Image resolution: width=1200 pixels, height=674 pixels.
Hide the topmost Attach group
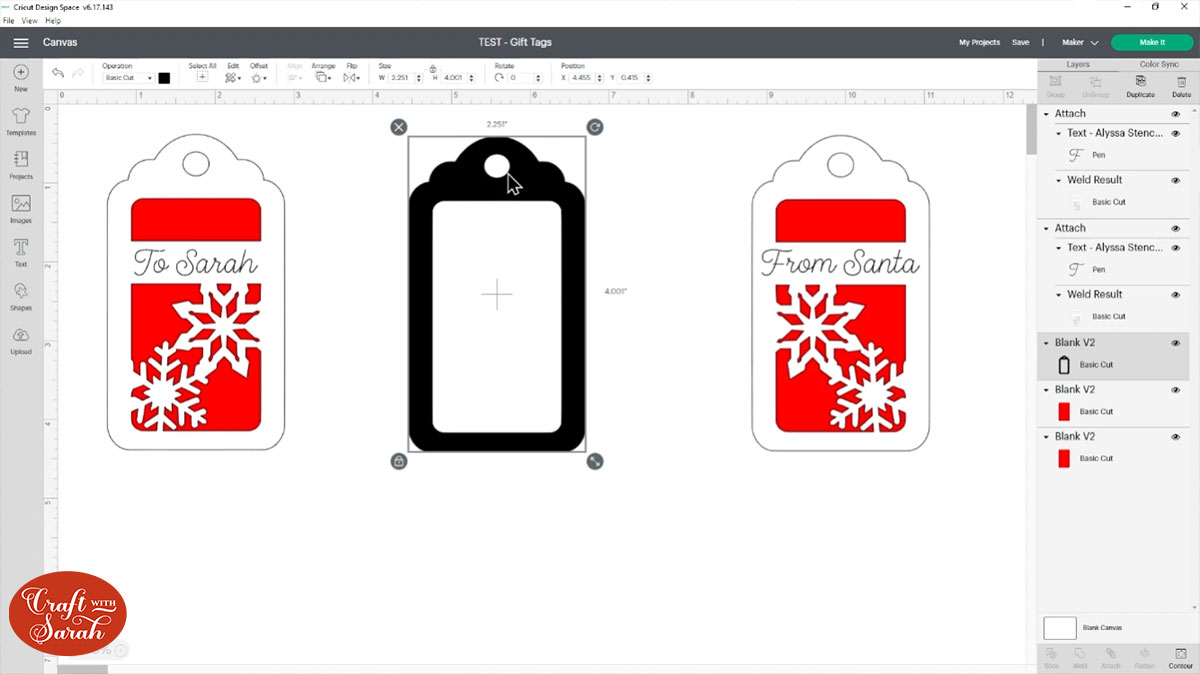(x=1176, y=114)
